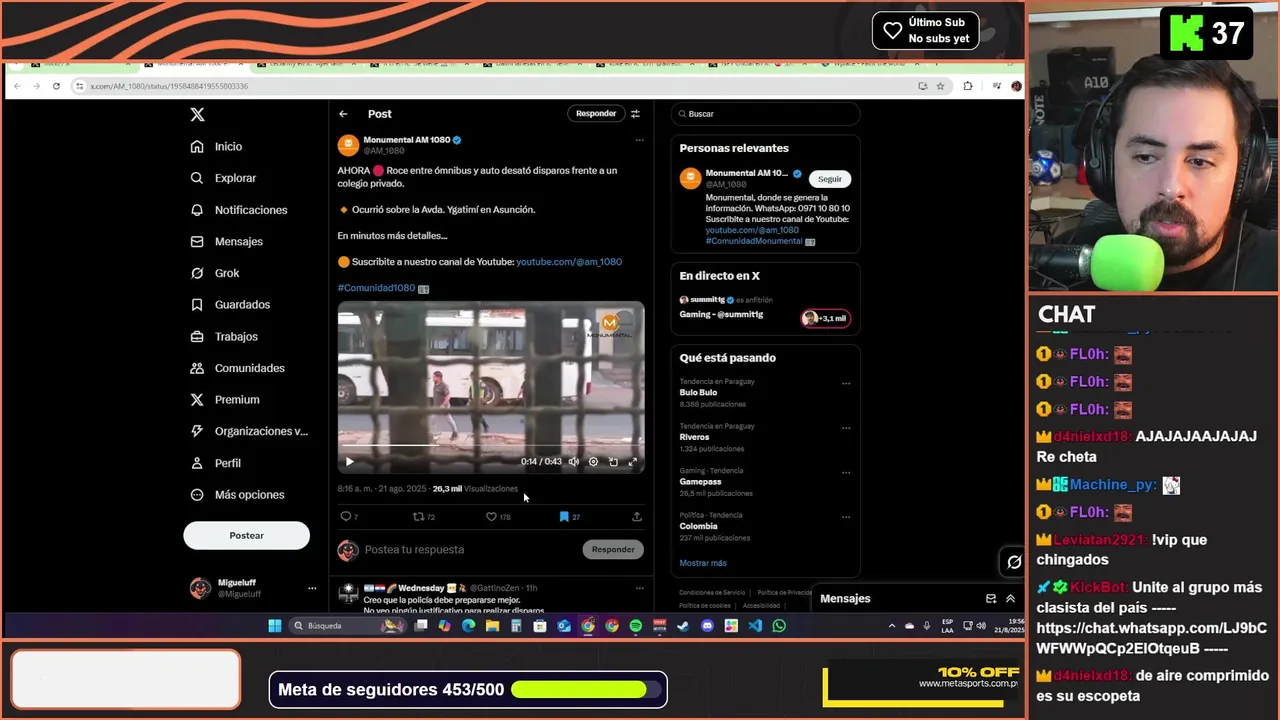Expand the Mensajes drawer chevron
Image resolution: width=1280 pixels, height=720 pixels.
[1010, 599]
